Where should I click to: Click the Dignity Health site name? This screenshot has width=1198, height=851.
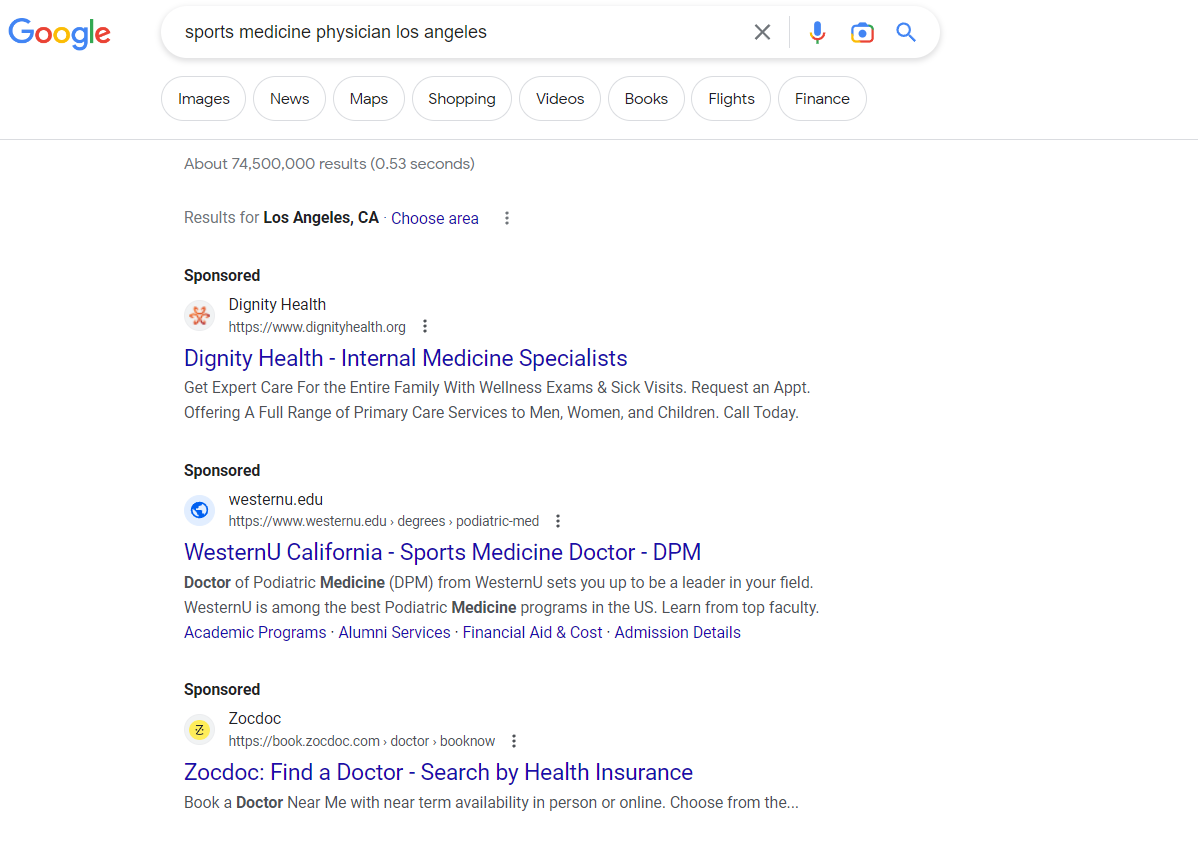pos(277,305)
